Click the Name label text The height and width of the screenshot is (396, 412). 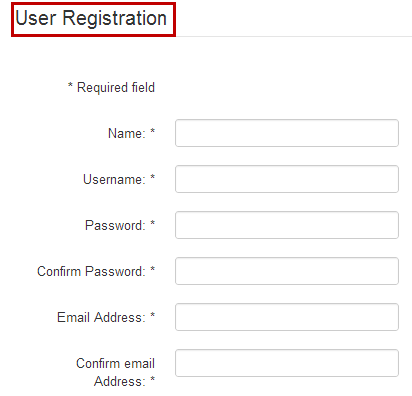(127, 133)
